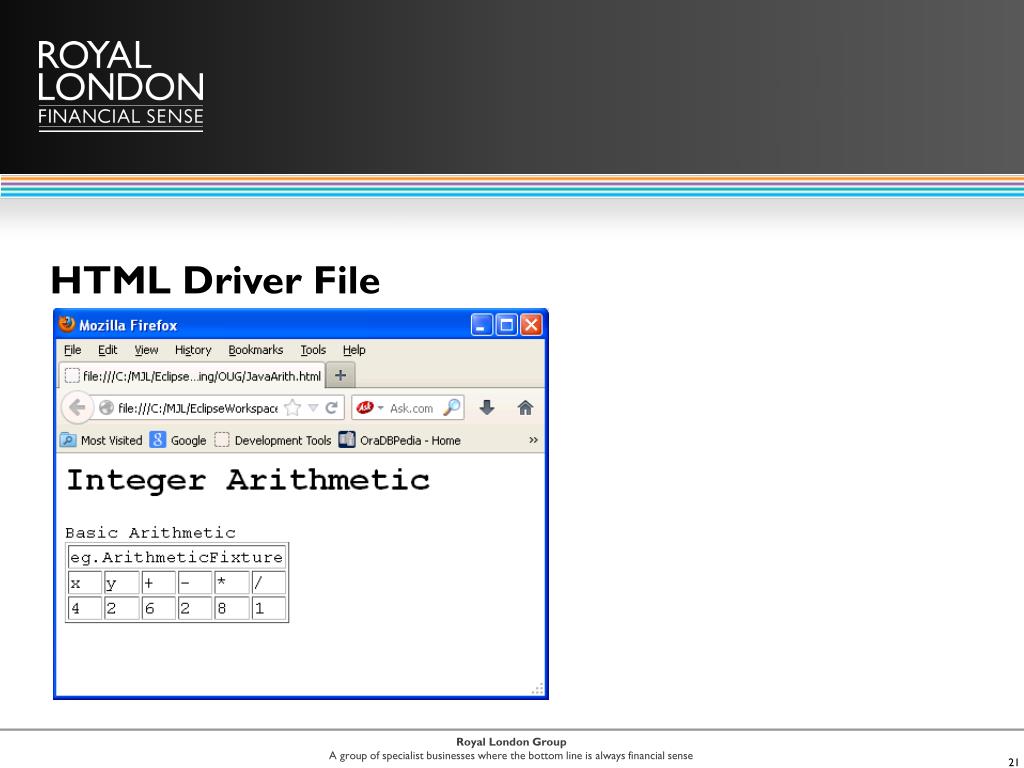This screenshot has height=768, width=1024.
Task: Maximize the Mozilla Firefox window
Action: click(507, 325)
